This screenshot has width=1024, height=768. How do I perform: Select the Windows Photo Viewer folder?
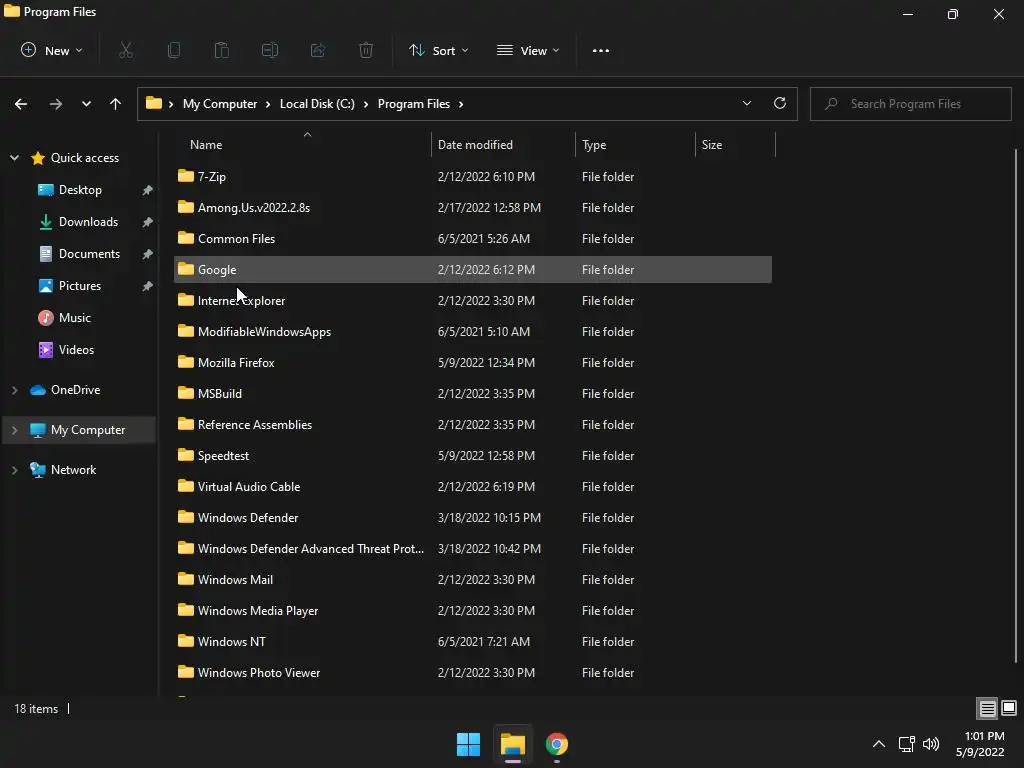[x=473, y=673]
